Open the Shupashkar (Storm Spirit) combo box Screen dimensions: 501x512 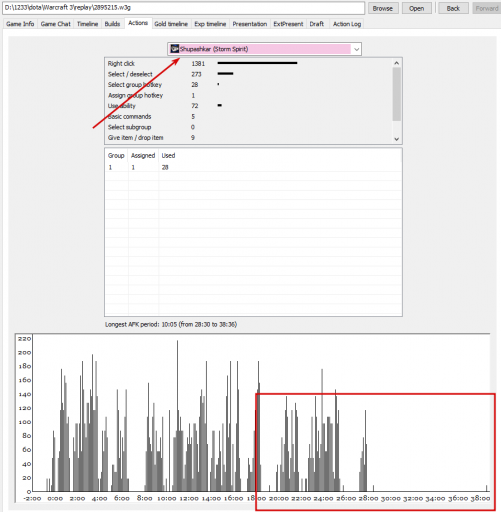coord(264,49)
